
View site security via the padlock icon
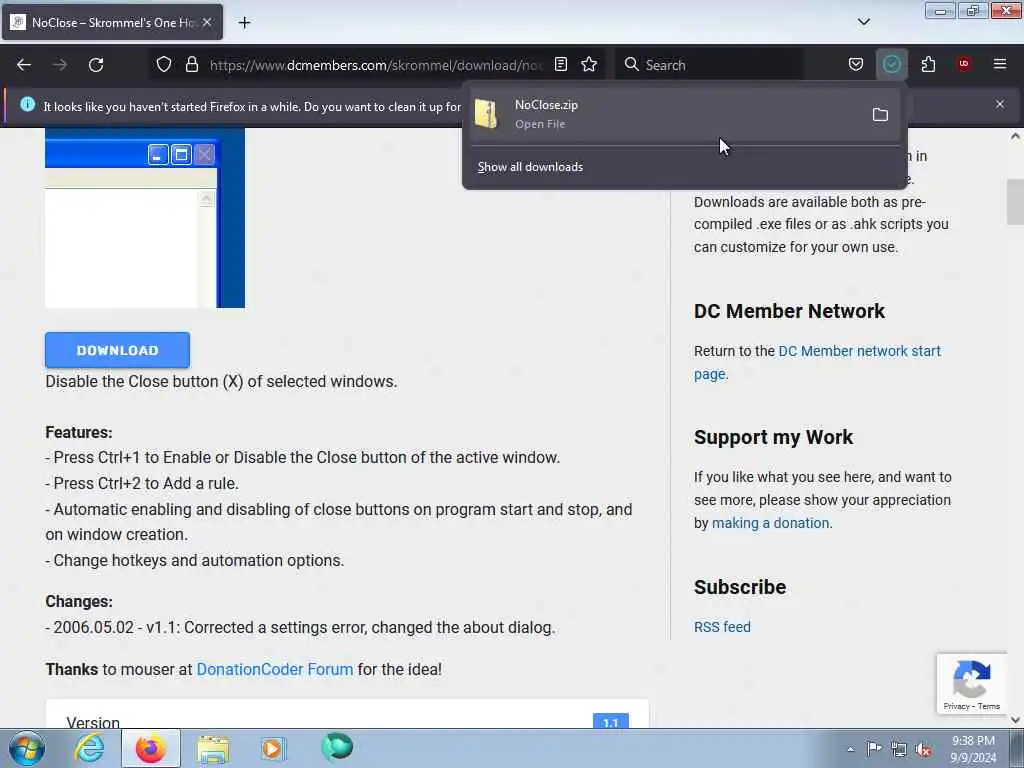[x=191, y=64]
